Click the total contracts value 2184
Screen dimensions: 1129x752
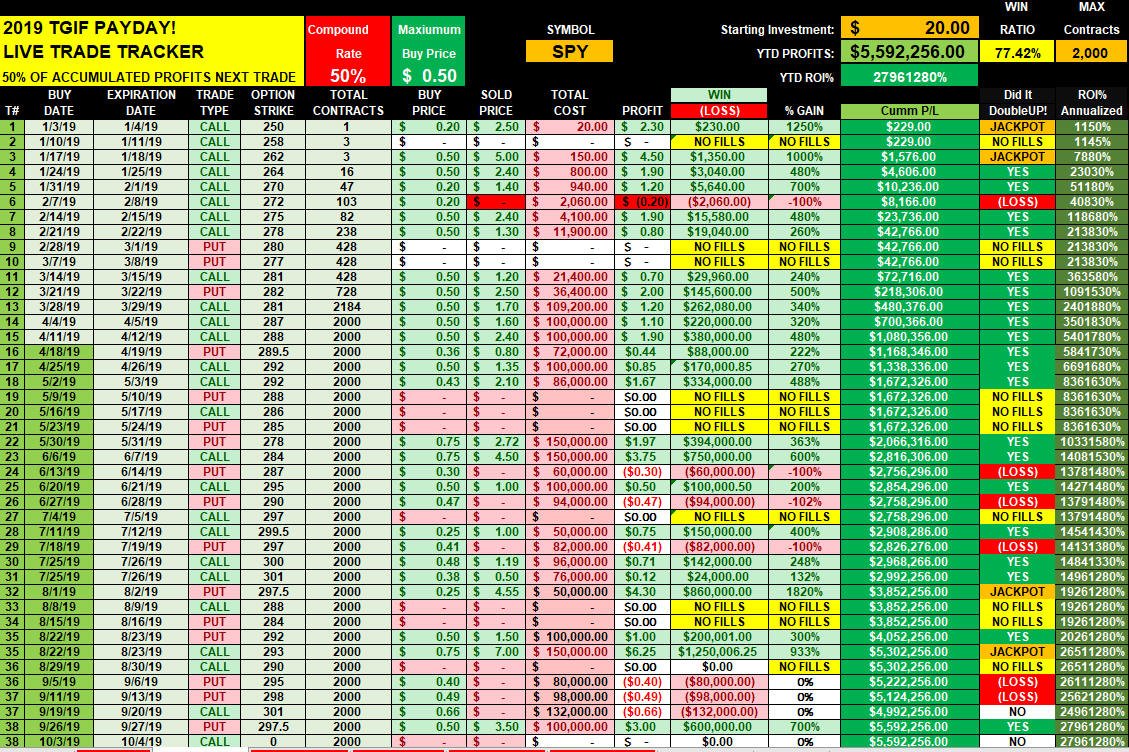click(346, 307)
